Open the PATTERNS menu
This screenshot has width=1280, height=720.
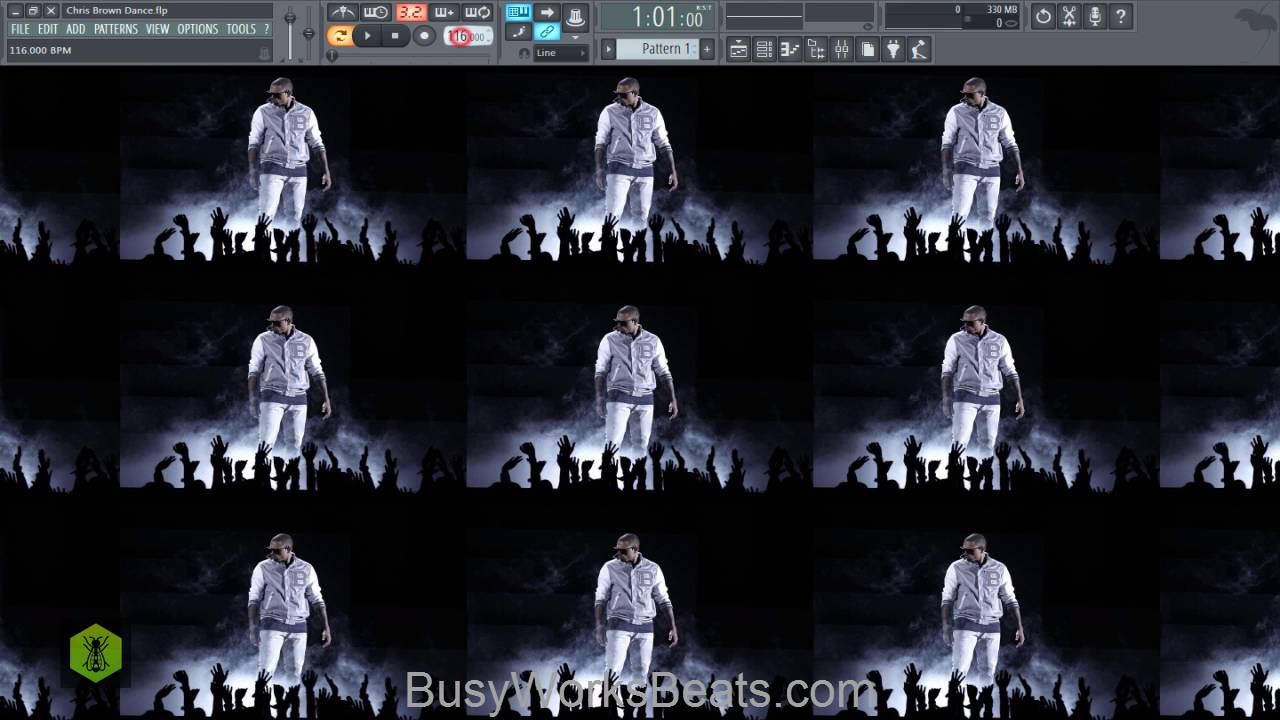click(x=116, y=29)
